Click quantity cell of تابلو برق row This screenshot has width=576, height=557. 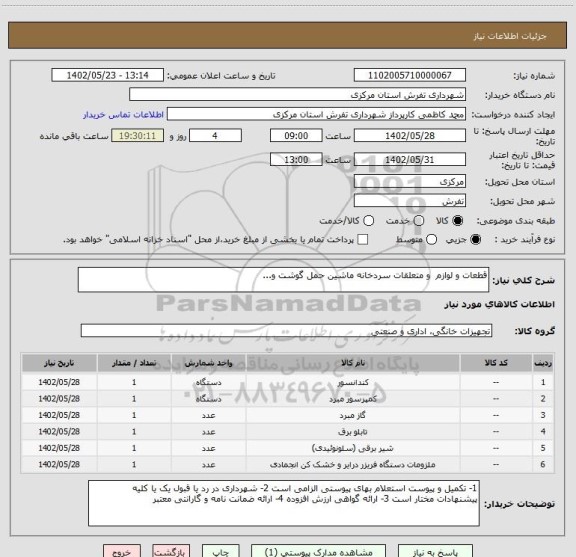[134, 432]
